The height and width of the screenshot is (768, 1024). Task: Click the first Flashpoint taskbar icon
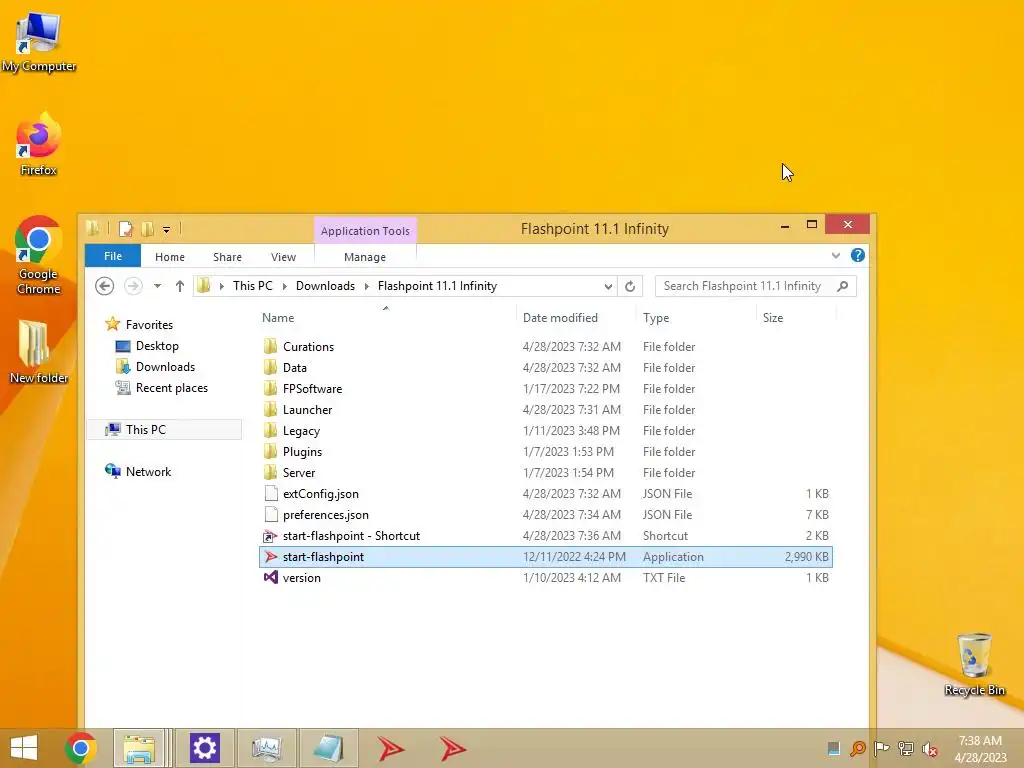391,748
